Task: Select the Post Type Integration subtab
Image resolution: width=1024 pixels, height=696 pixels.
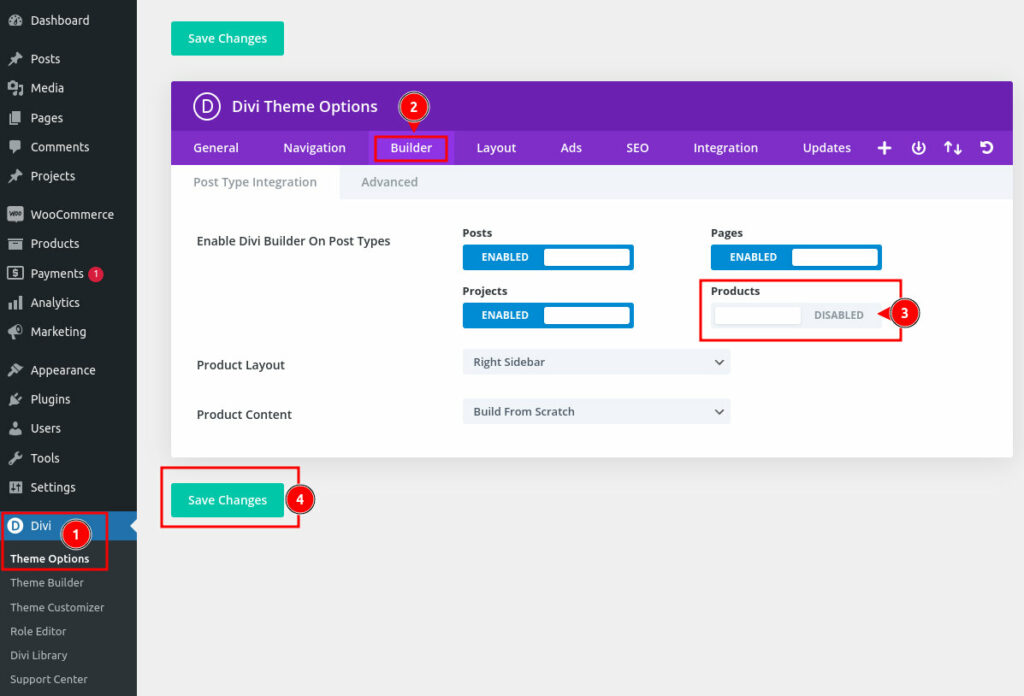Action: coord(255,182)
